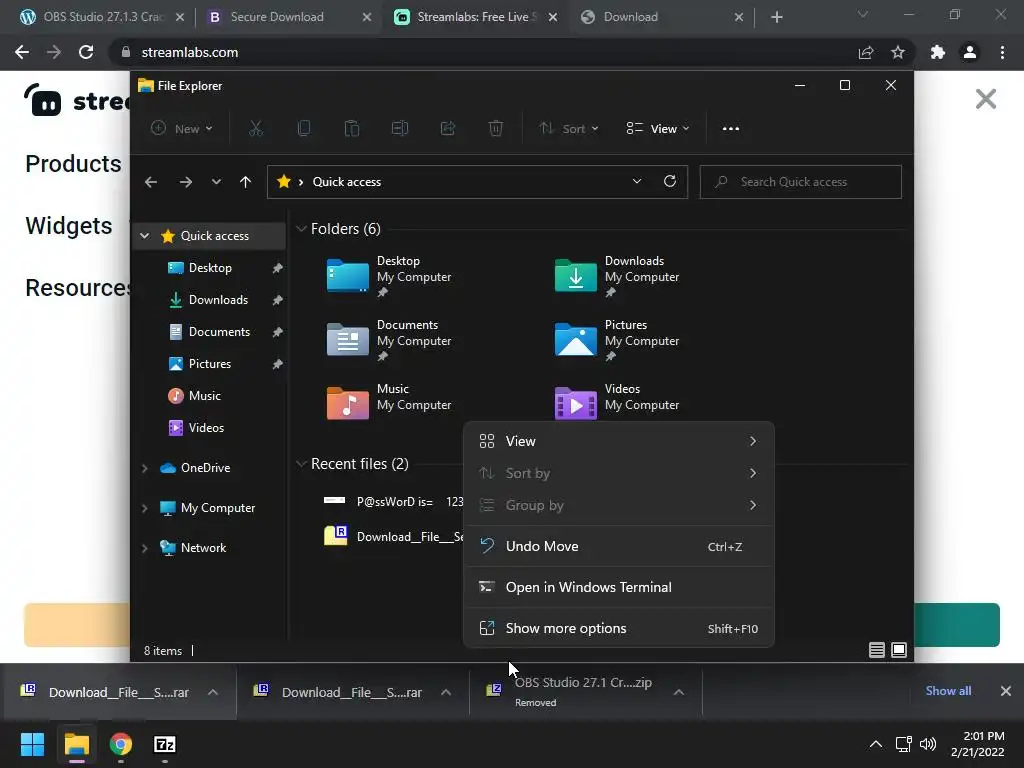1024x768 pixels.
Task: Open the Videos folder icon in Folders section
Action: pyautogui.click(x=575, y=403)
